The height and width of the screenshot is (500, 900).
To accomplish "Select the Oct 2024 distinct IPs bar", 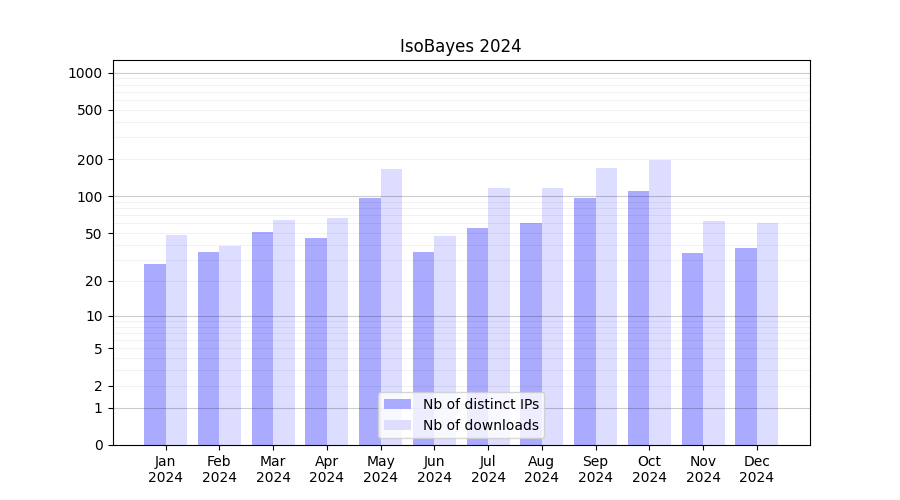I will pos(638,318).
